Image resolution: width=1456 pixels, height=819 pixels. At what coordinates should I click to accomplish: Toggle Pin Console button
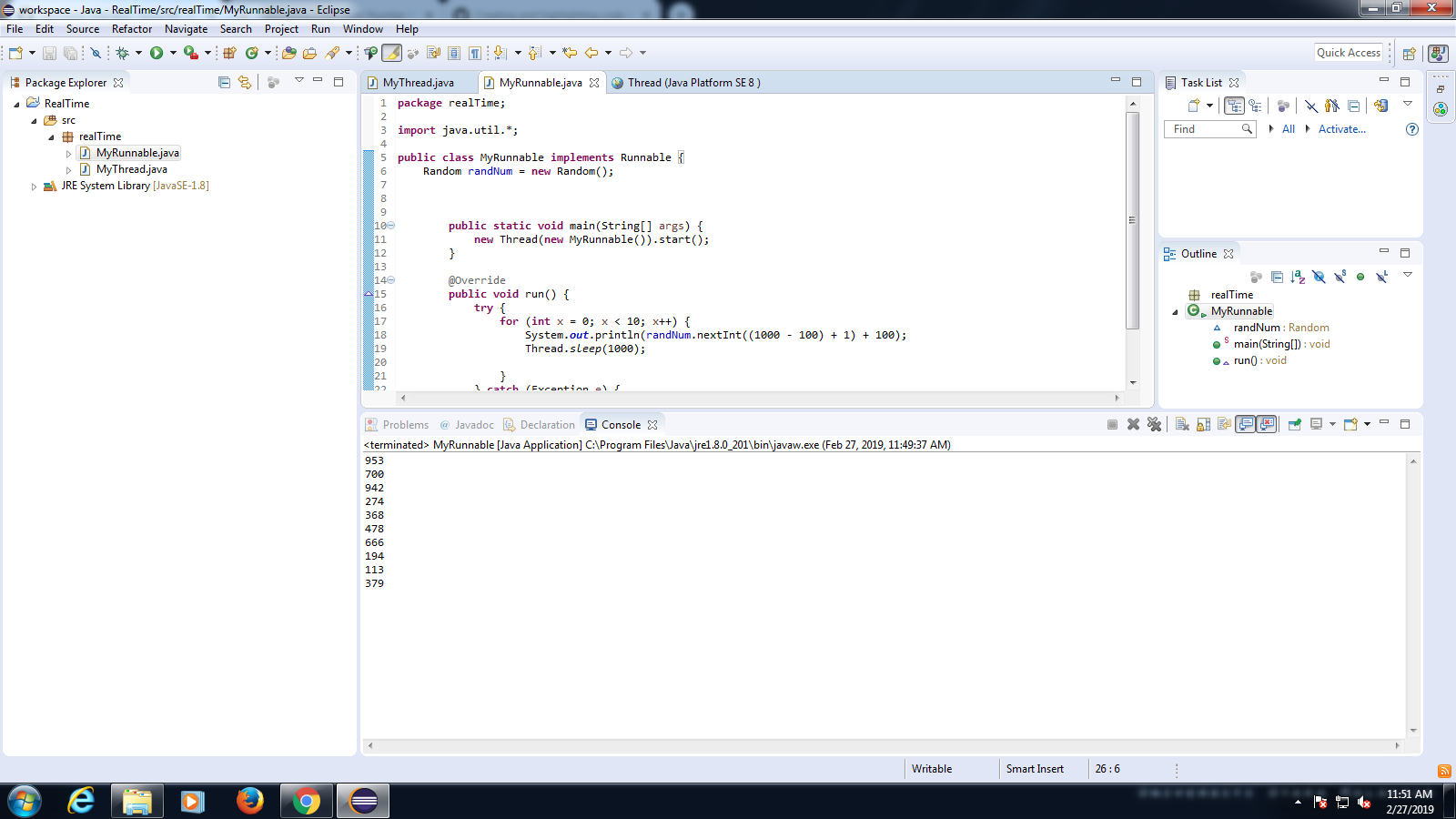coord(1294,424)
